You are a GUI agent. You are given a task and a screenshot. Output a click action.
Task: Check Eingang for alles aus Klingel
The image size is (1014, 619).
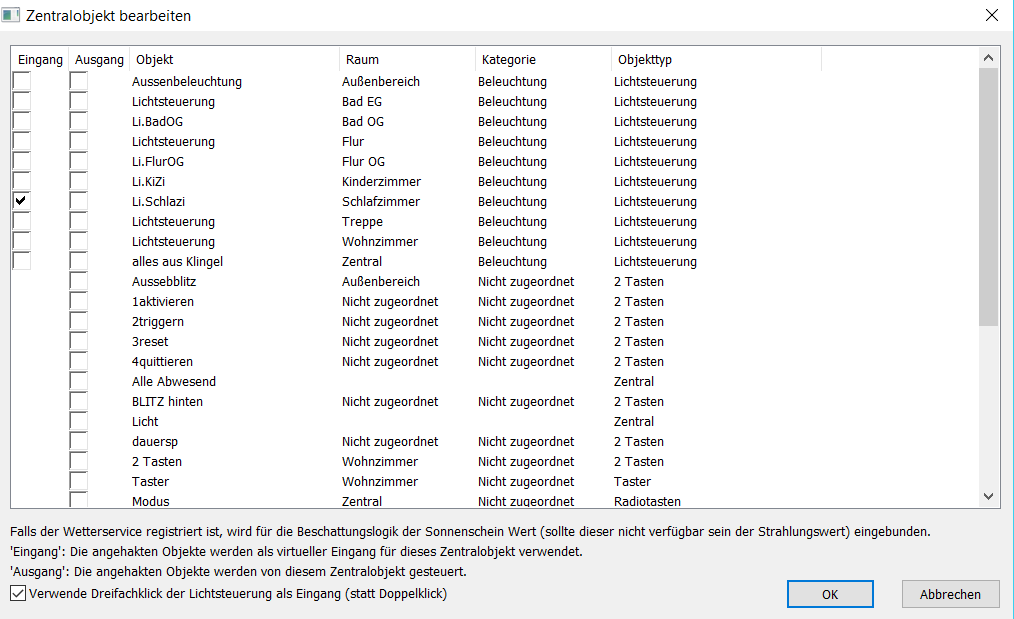coord(21,261)
